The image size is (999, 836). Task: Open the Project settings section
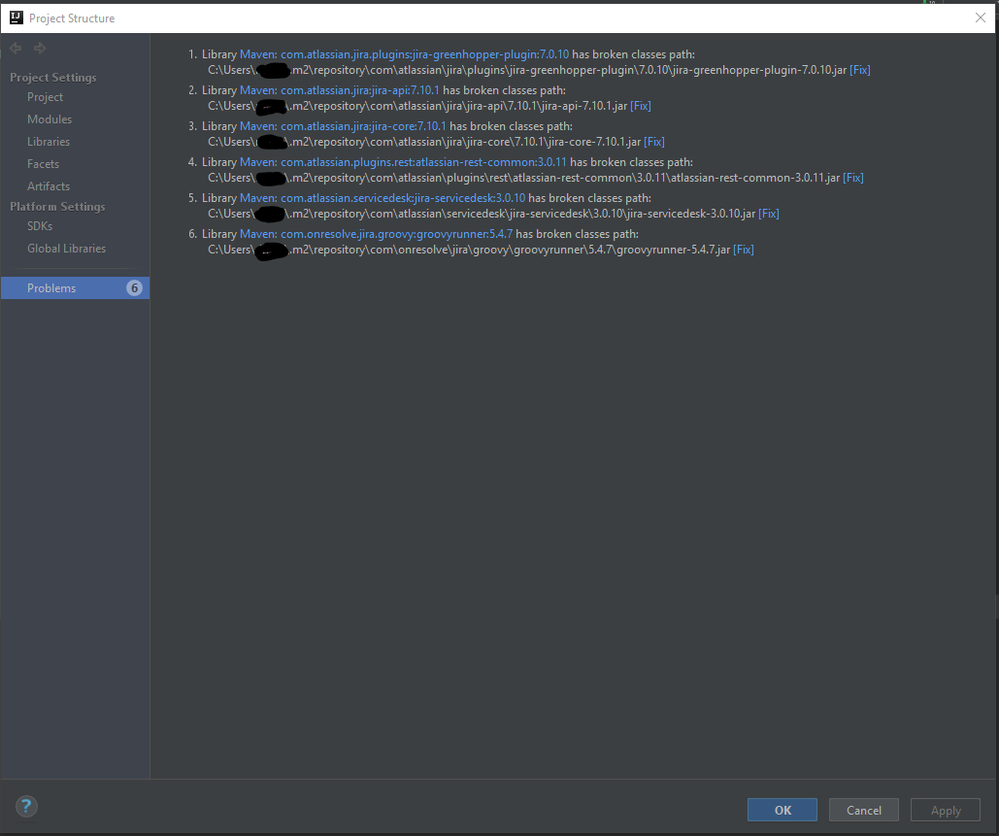(45, 97)
